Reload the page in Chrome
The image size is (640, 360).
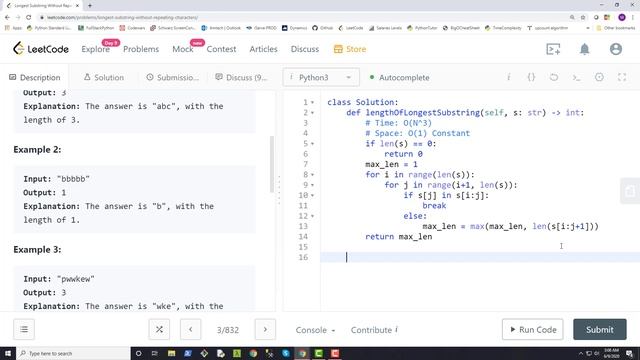click(29, 17)
